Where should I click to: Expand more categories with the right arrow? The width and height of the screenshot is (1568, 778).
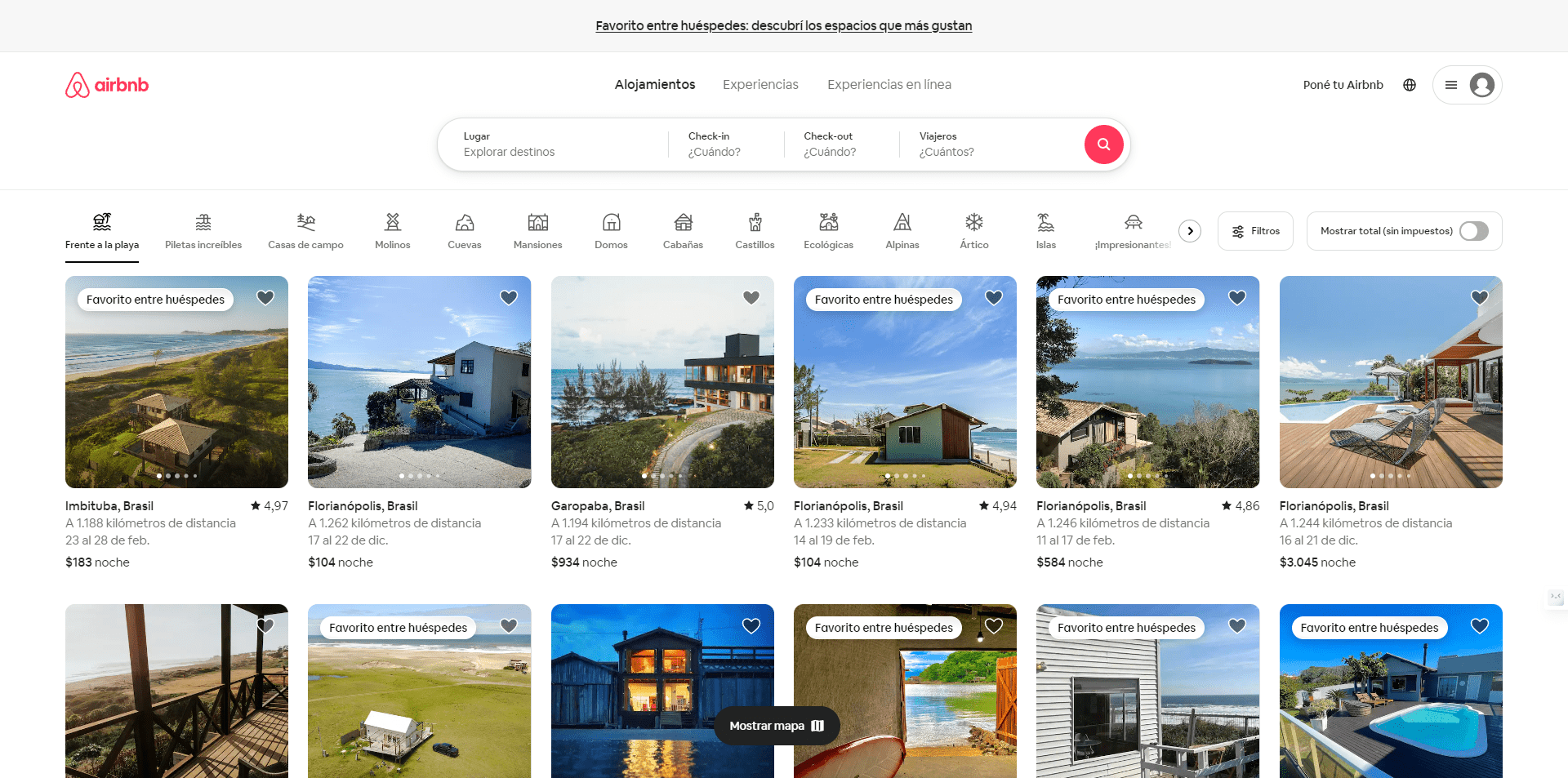pos(1191,231)
